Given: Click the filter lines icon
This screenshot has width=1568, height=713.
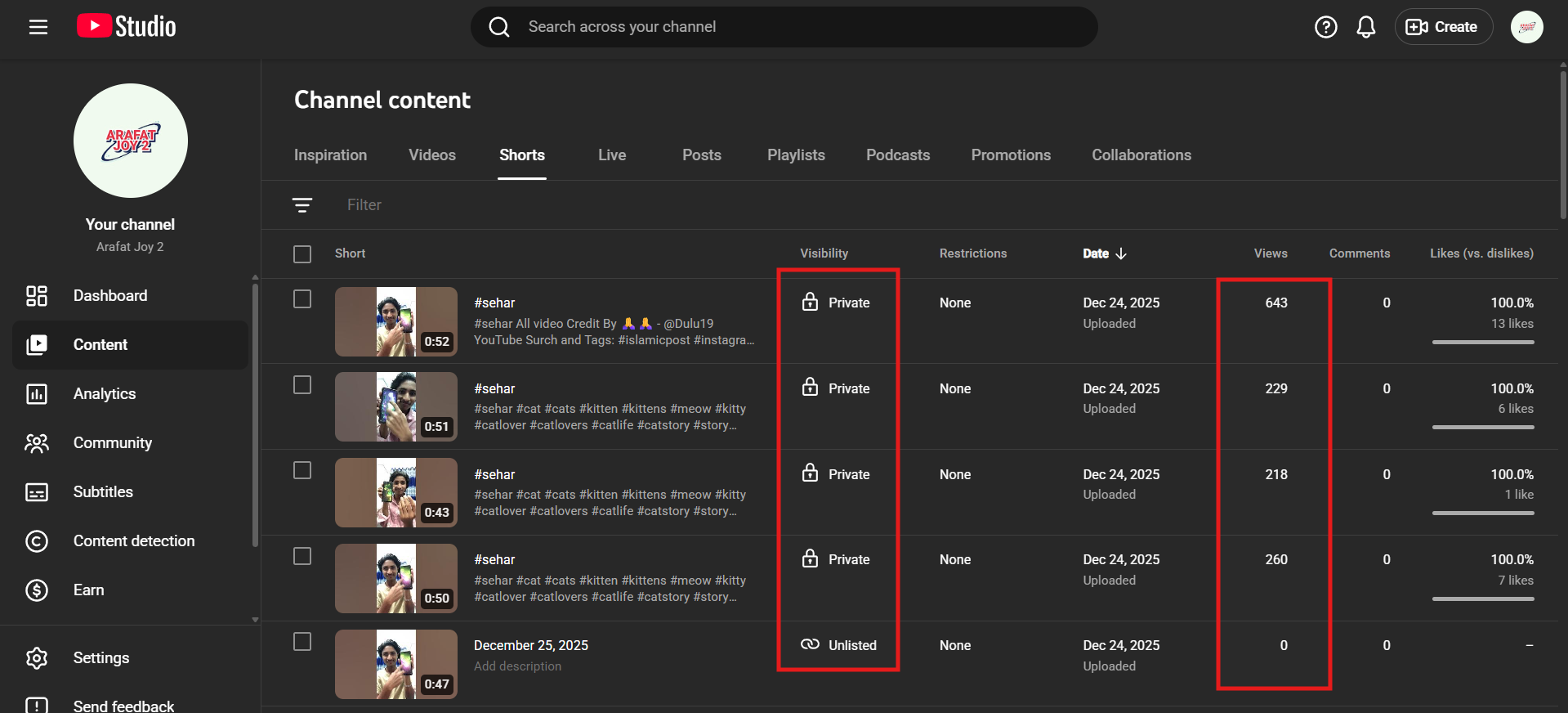Looking at the screenshot, I should tap(302, 205).
